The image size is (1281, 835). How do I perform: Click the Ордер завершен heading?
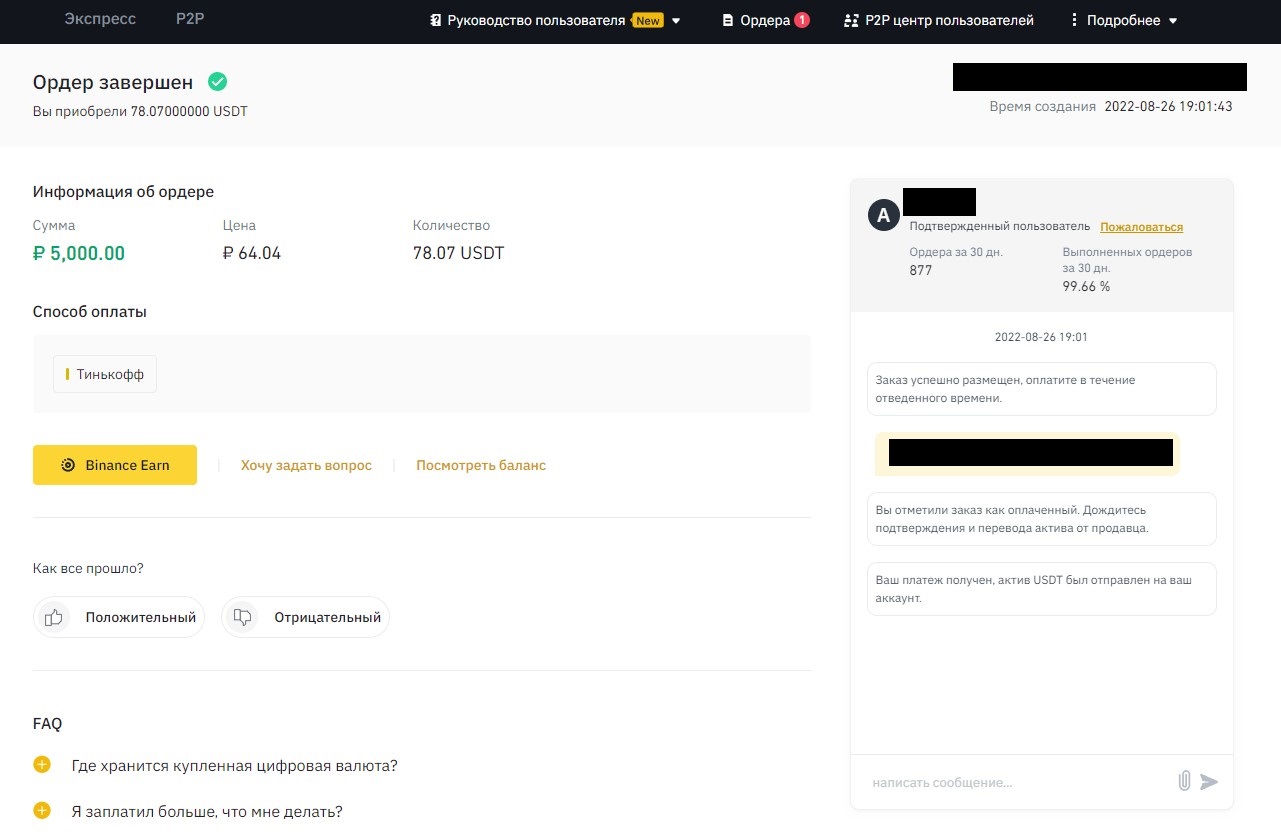click(x=113, y=82)
